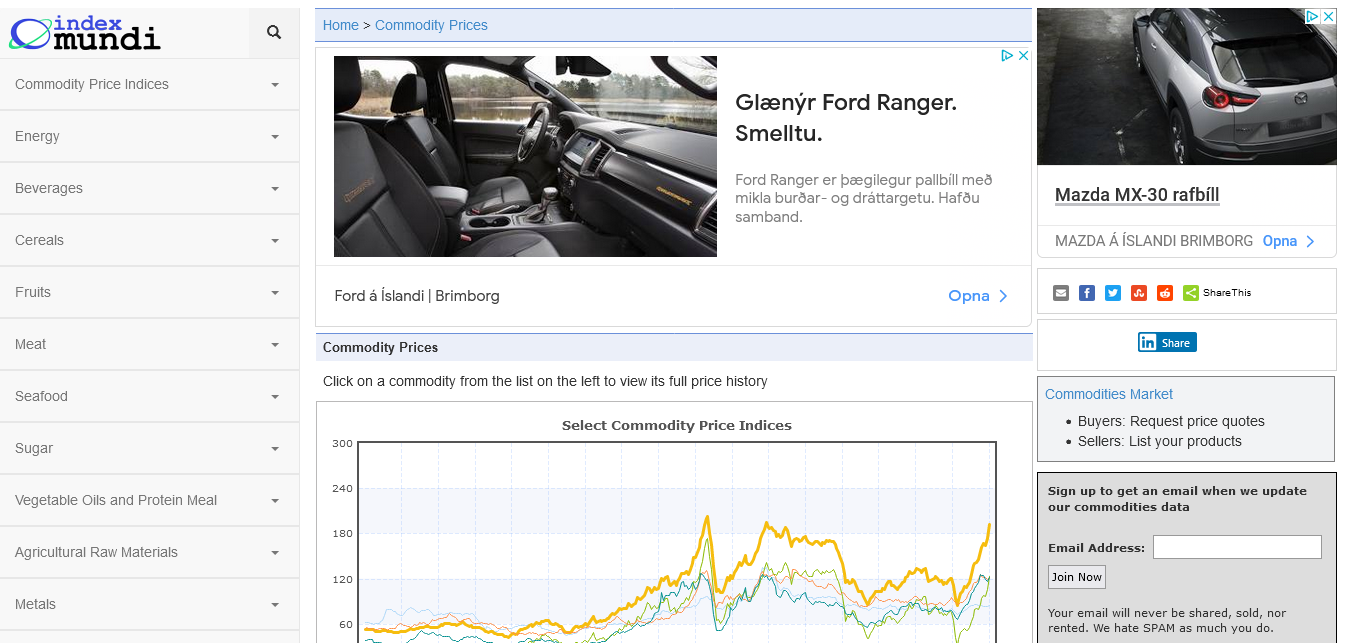Focus the Email Address field
Screen dimensions: 1366x643
(1237, 547)
